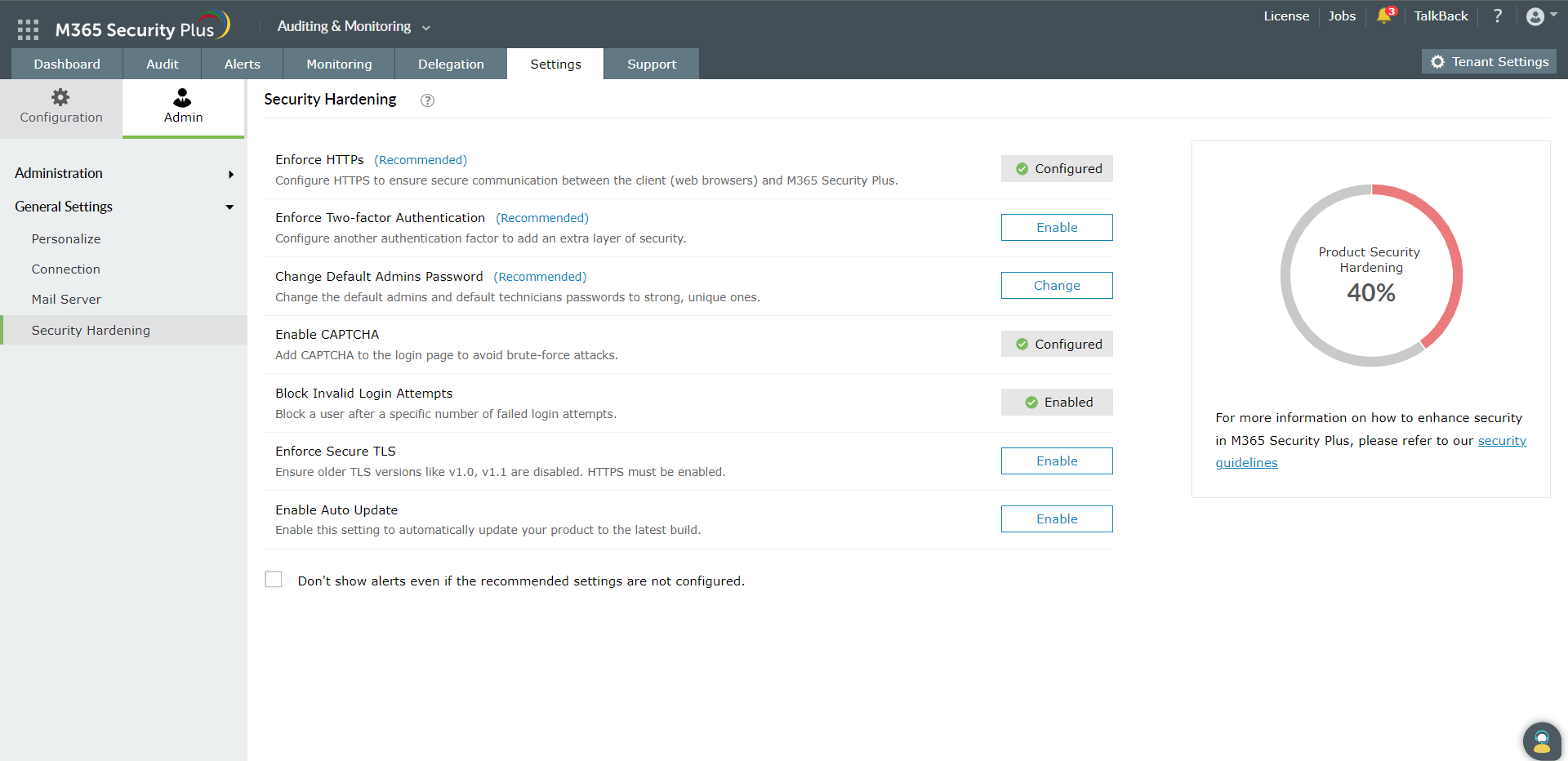Enable Auto Update
Screen dimensions: 1568x761
point(1057,519)
